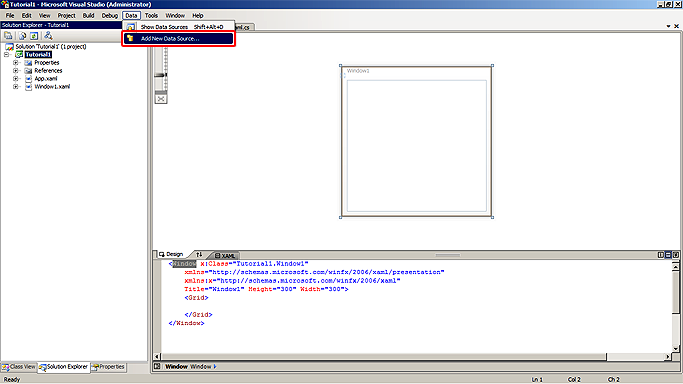Select References in Solution Explorer
Screen dimensions: 683x384
(48, 71)
